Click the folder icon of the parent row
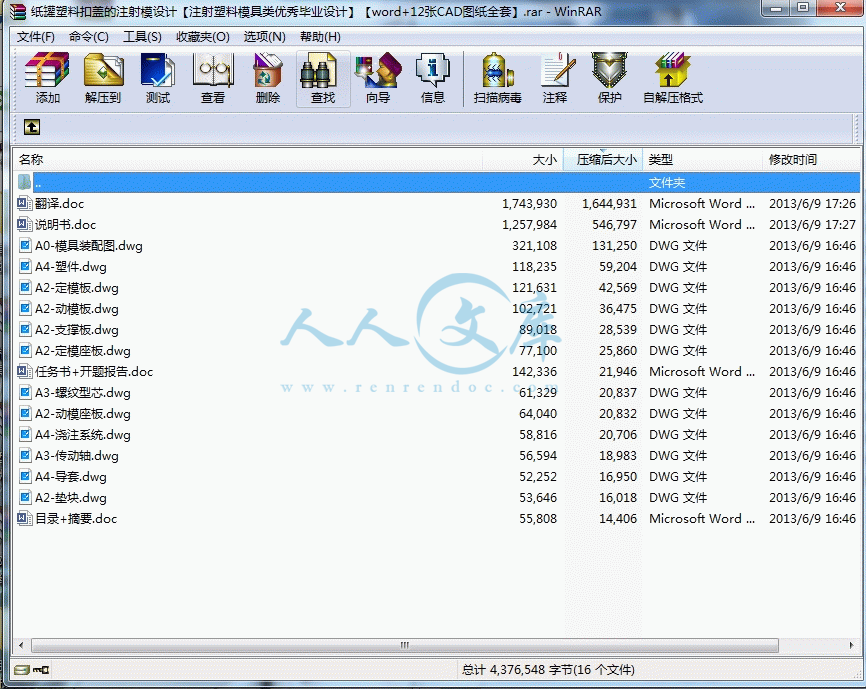Viewport: 866px width, 689px height. click(x=24, y=182)
